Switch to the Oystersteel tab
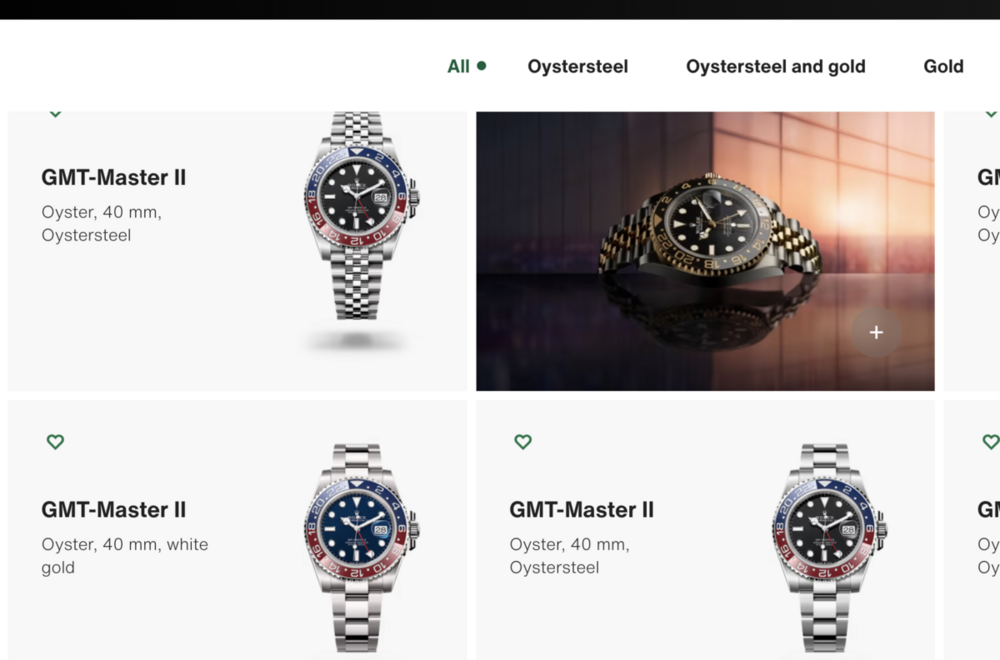Image resolution: width=1000 pixels, height=660 pixels. [x=578, y=66]
